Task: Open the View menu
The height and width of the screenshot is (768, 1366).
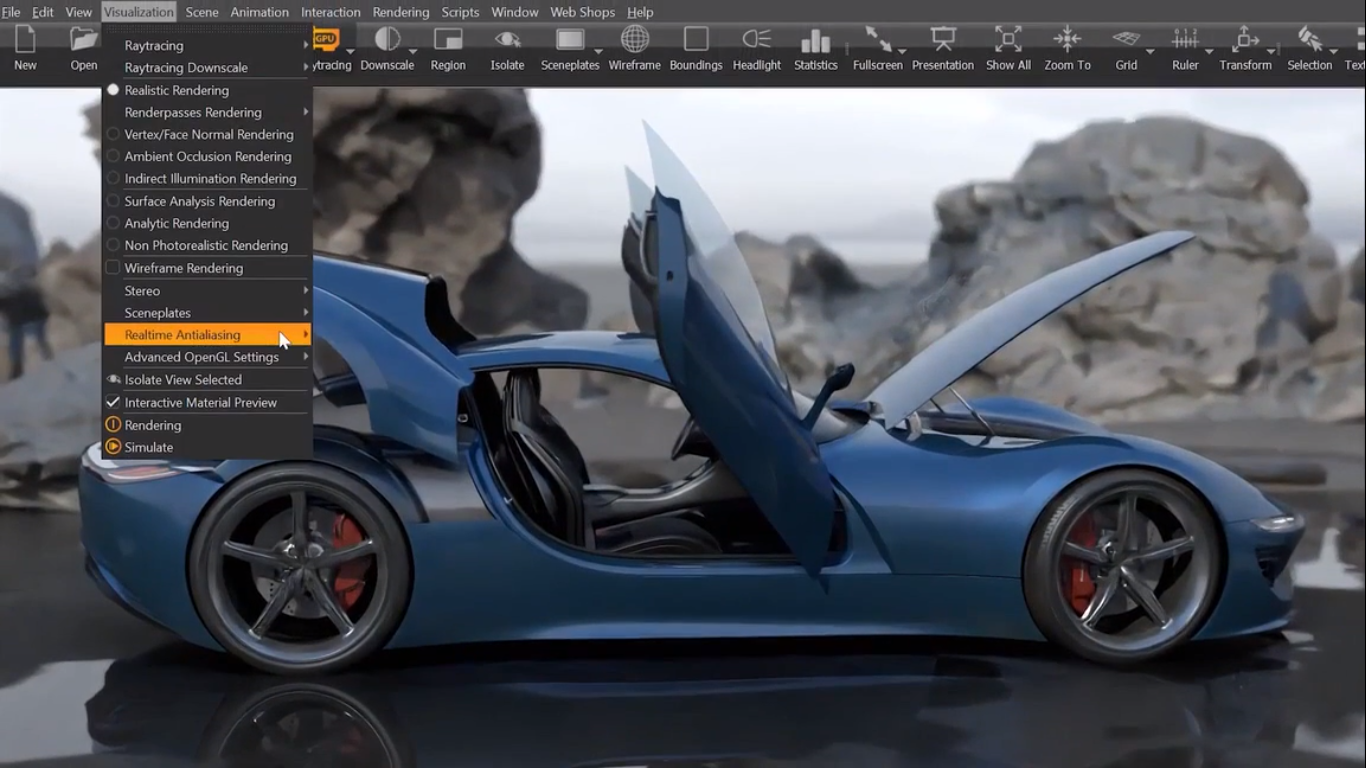Action: coord(79,12)
